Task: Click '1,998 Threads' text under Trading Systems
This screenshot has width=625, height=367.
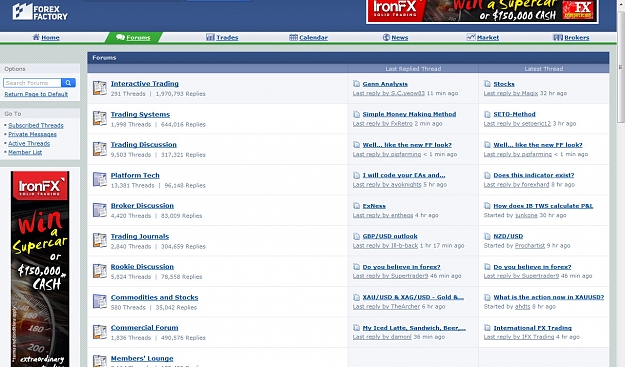Action: (x=131, y=124)
